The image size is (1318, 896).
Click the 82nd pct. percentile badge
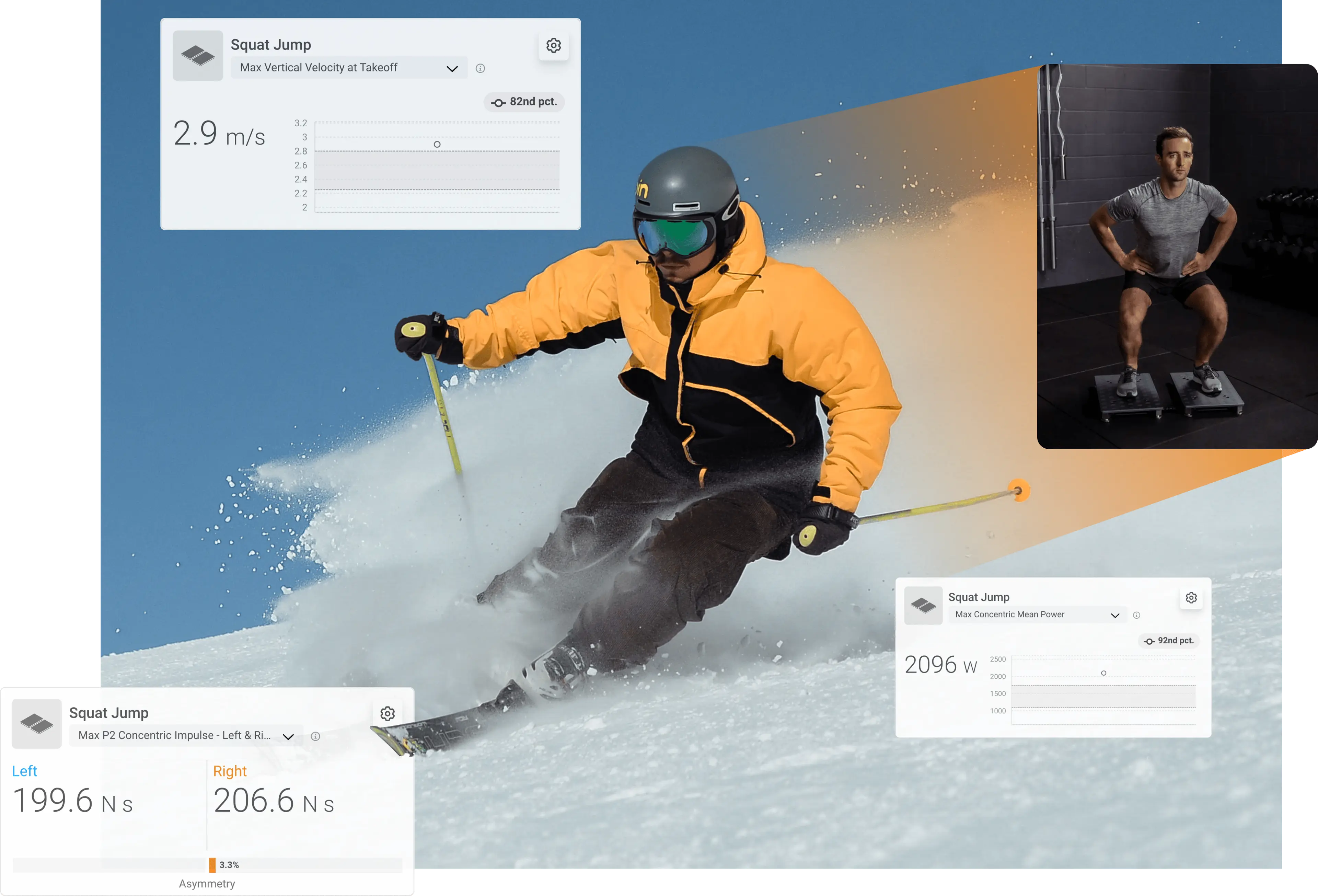[x=524, y=102]
